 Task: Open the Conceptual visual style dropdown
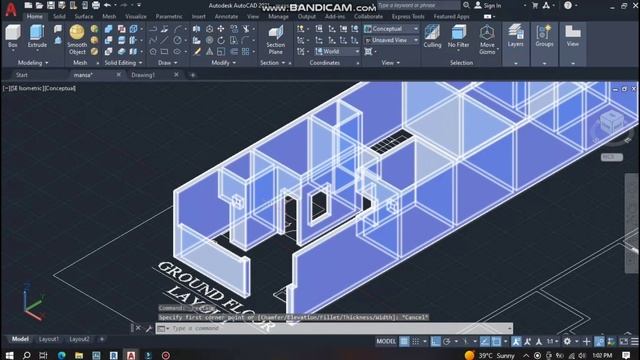[391, 29]
